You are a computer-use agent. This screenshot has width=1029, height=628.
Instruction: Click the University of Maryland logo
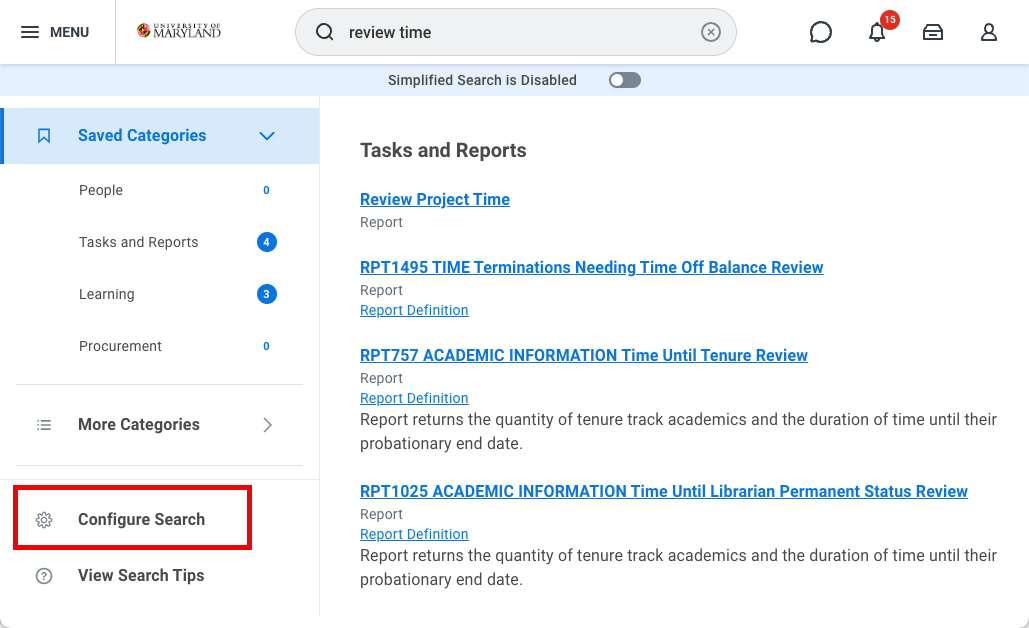tap(179, 30)
